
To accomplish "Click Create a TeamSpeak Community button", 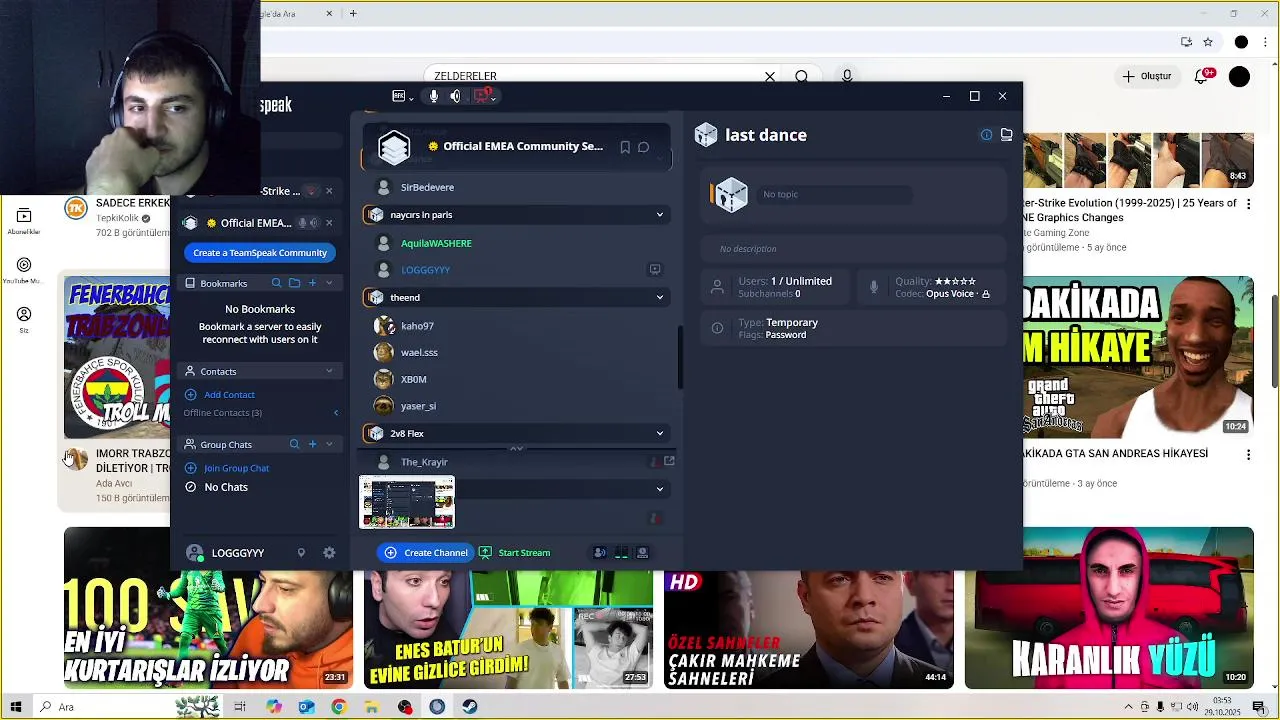I will (260, 253).
